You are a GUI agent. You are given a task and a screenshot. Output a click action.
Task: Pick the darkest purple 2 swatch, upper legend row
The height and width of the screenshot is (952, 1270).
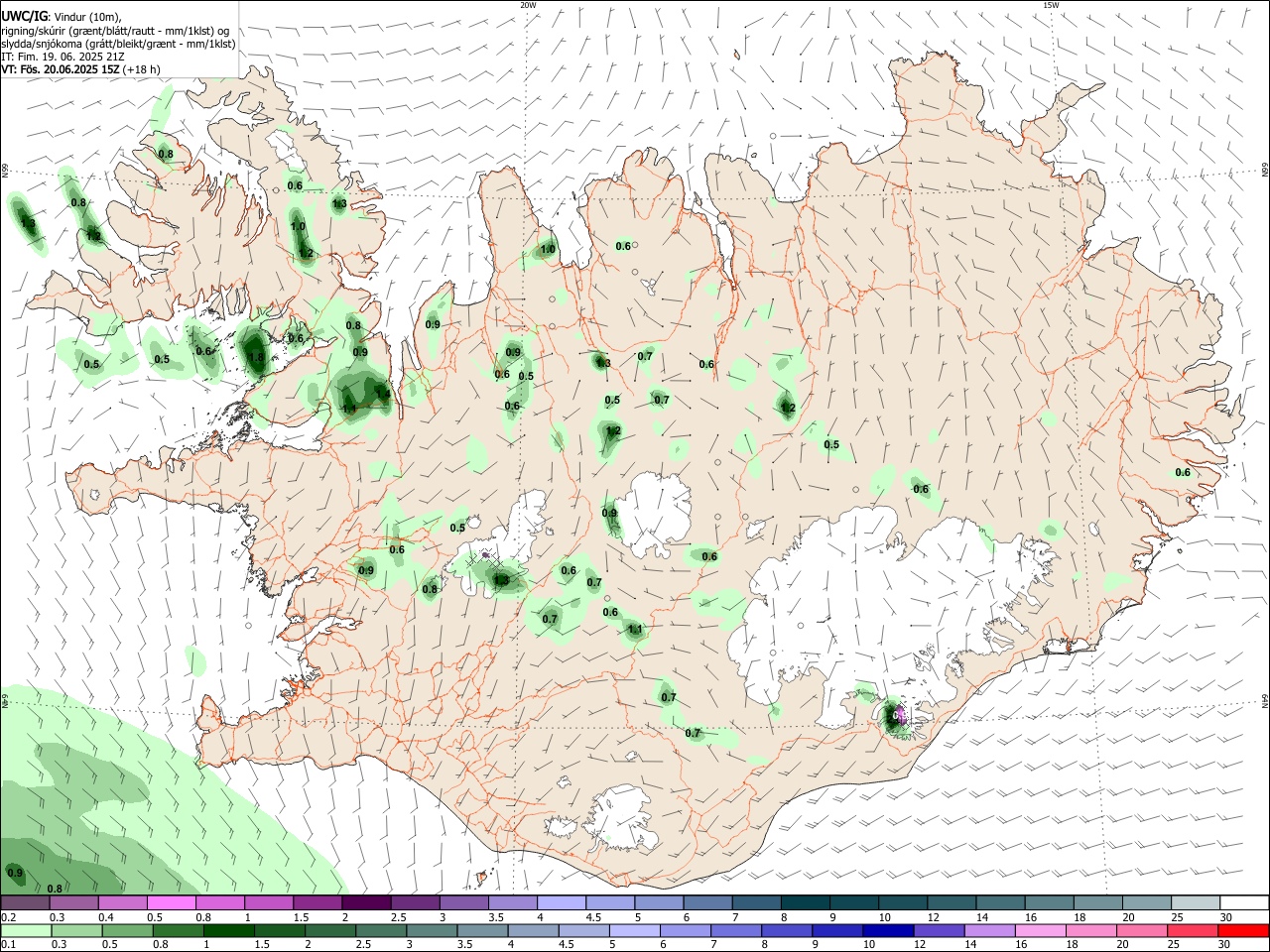[x=365, y=903]
